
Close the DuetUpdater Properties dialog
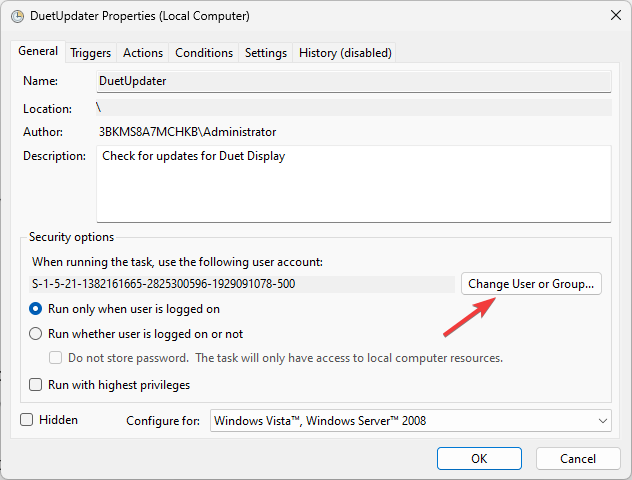[x=612, y=16]
